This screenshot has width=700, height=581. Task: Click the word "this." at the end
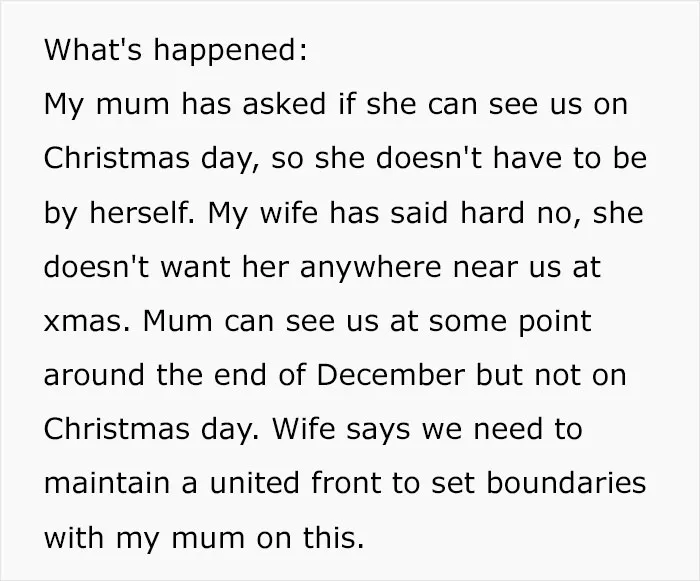coord(334,537)
